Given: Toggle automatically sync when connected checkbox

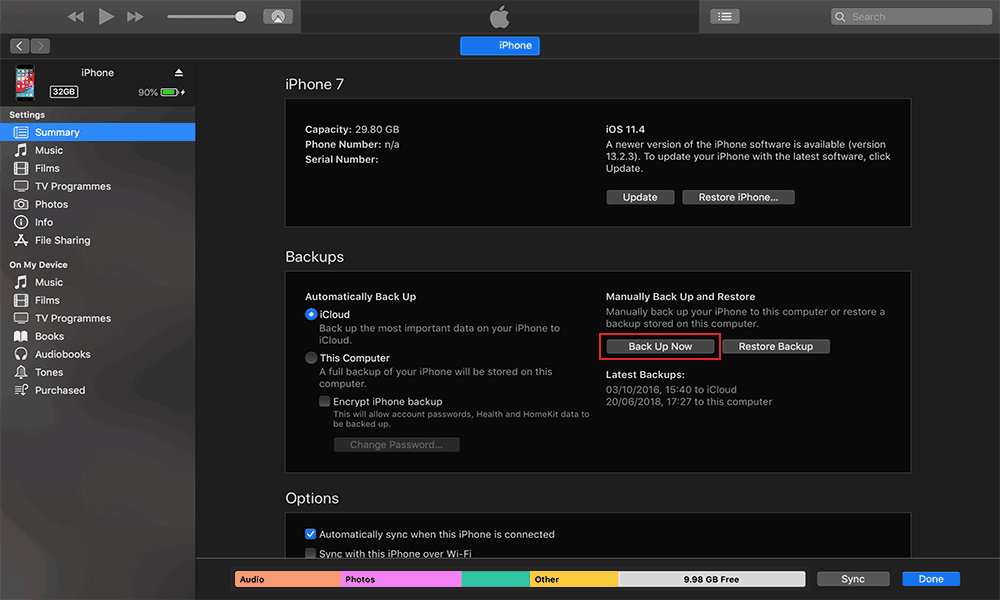Looking at the screenshot, I should point(311,534).
